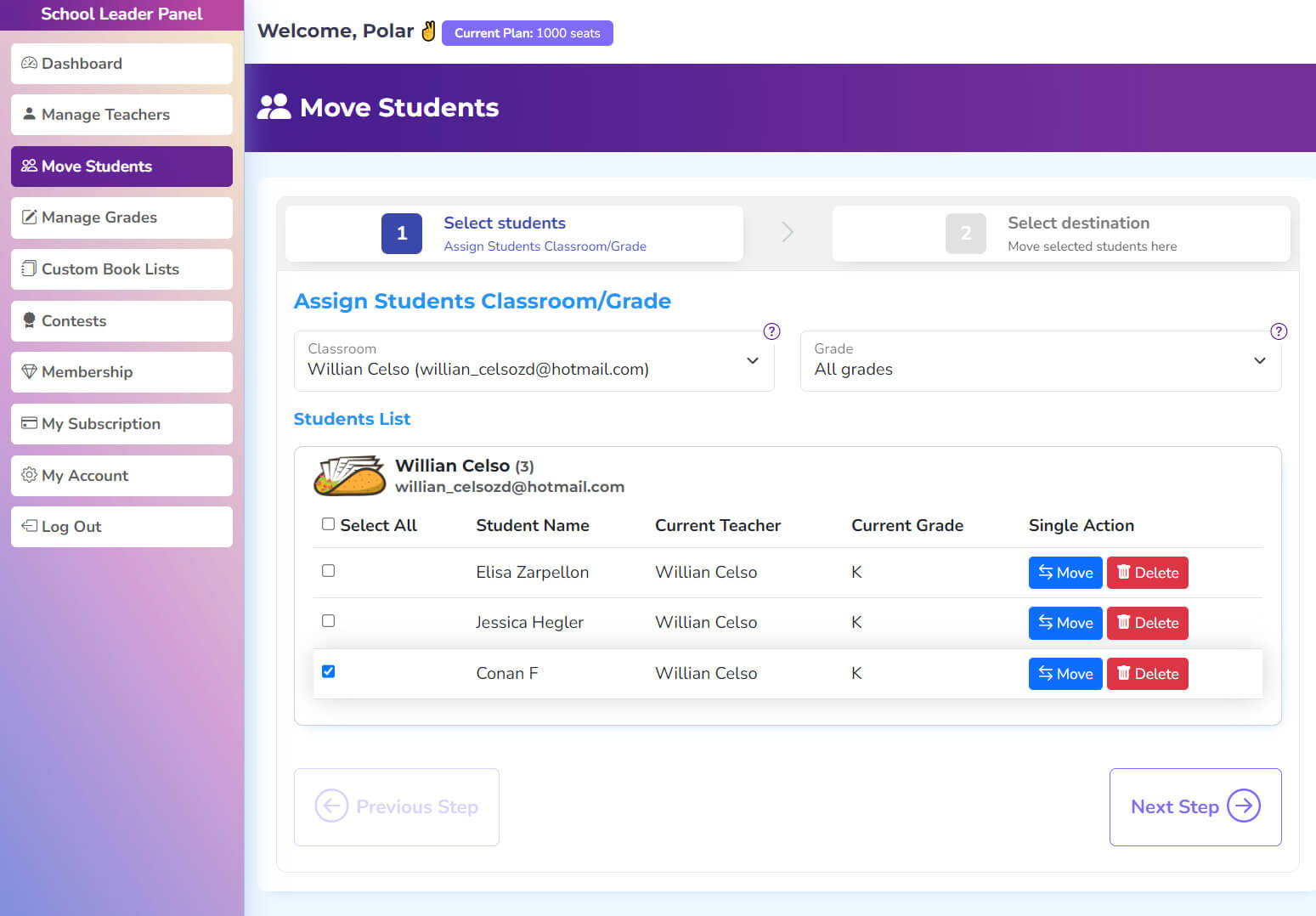Click the Current Plan 1000 seats badge
Screen dimensions: 1316x916
(x=527, y=33)
